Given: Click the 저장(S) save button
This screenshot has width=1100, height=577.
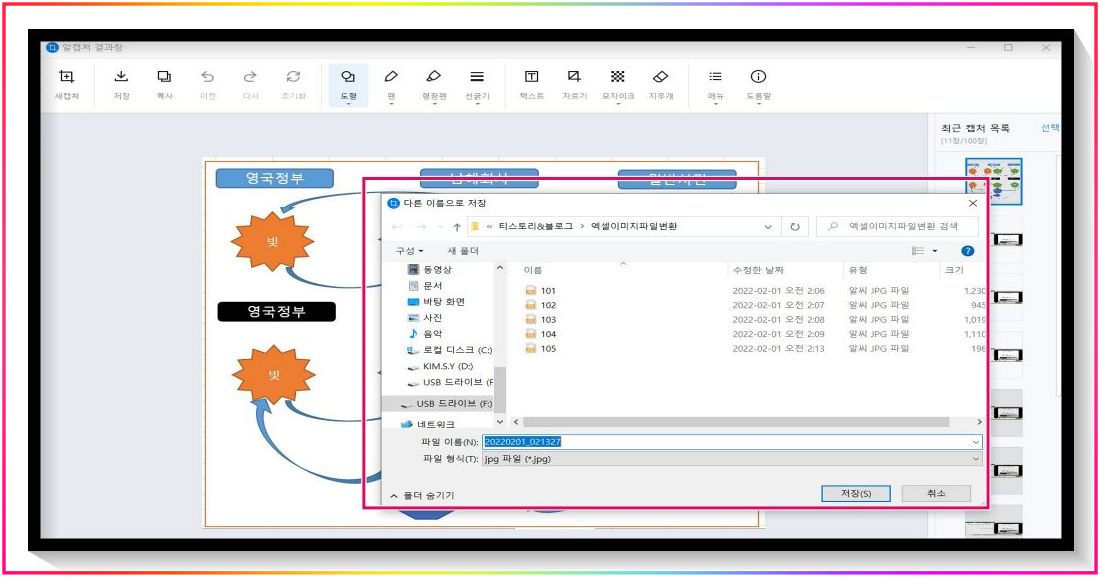Looking at the screenshot, I should [x=856, y=493].
